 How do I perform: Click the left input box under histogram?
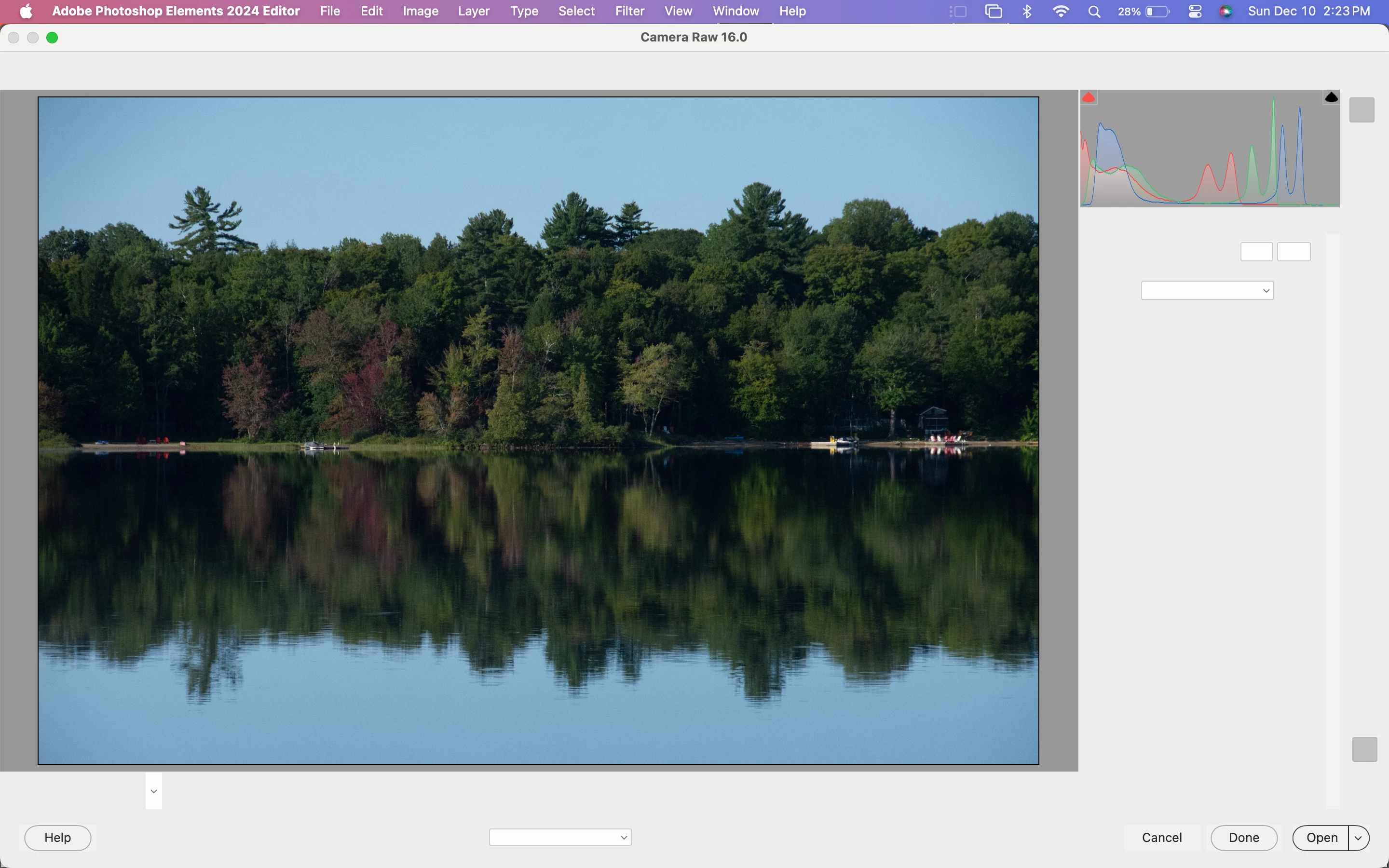[x=1256, y=251]
